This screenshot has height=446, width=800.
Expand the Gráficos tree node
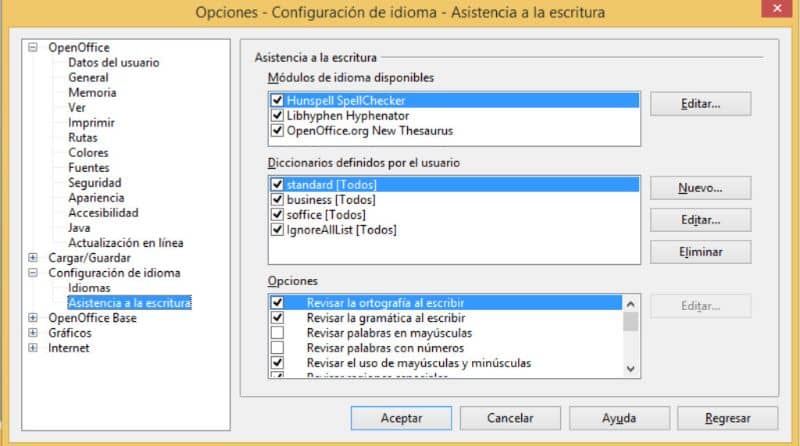33,333
